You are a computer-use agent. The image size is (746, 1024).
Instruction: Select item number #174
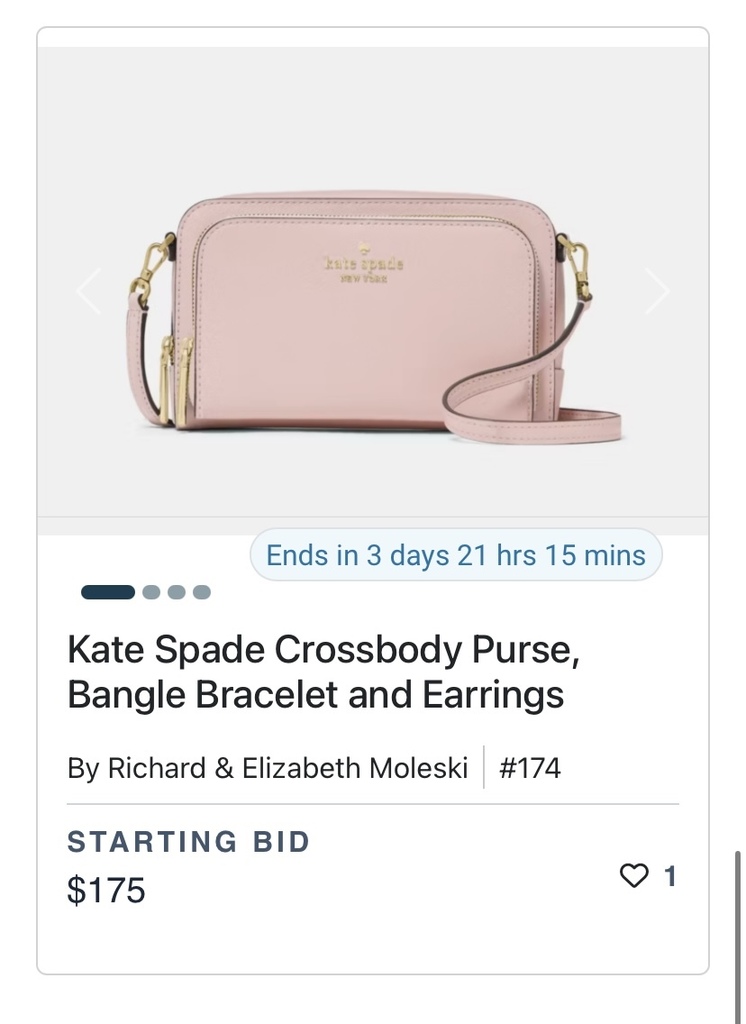(x=529, y=768)
